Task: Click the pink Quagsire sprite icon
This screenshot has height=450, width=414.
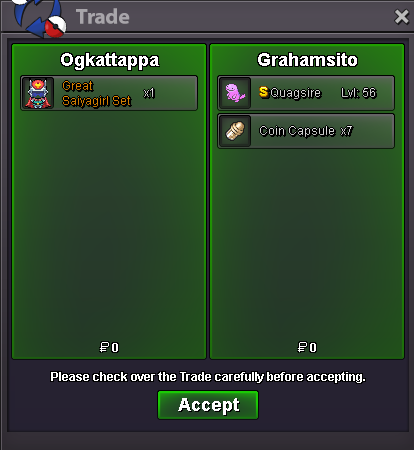Action: (x=235, y=93)
